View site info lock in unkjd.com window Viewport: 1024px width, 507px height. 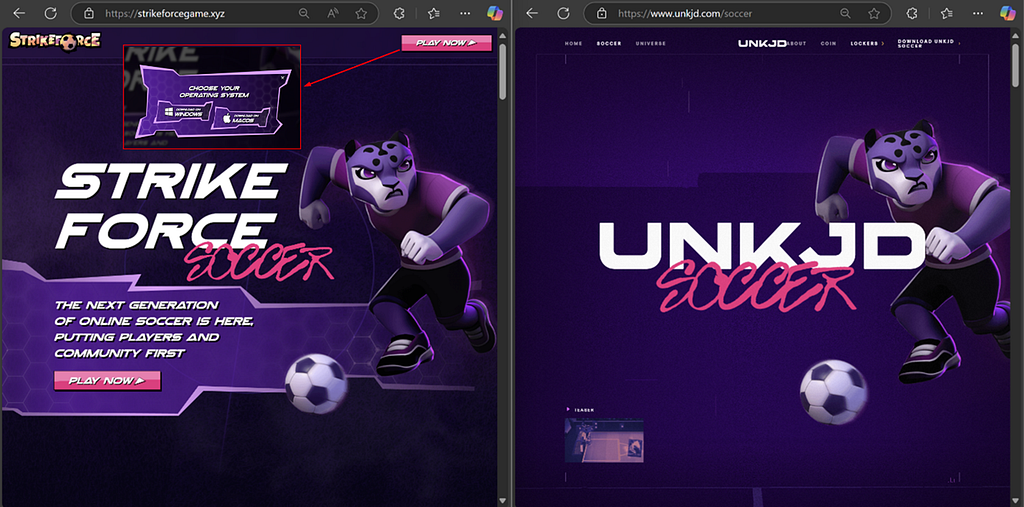(602, 13)
